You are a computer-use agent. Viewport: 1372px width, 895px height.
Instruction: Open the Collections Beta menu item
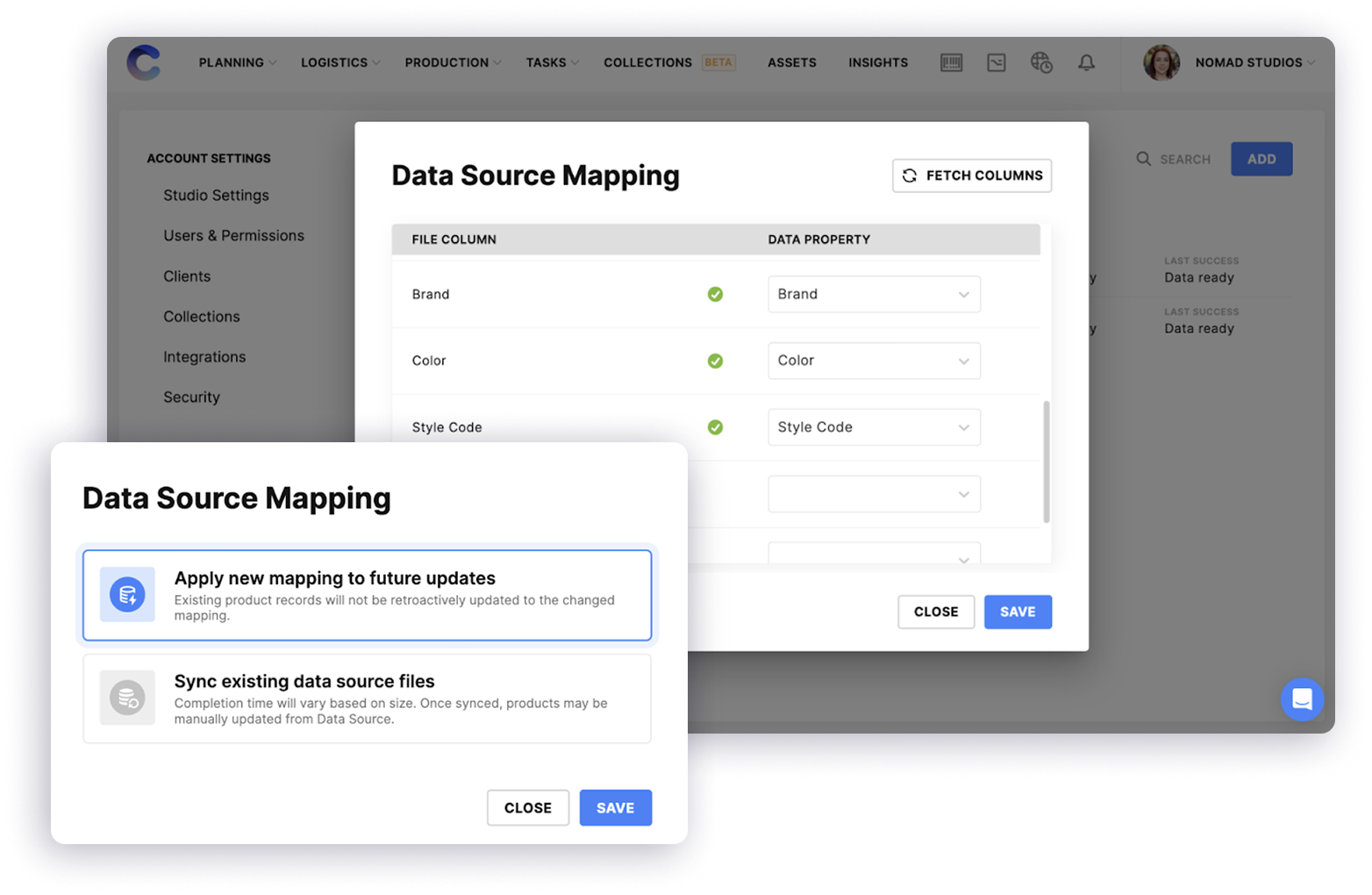669,62
